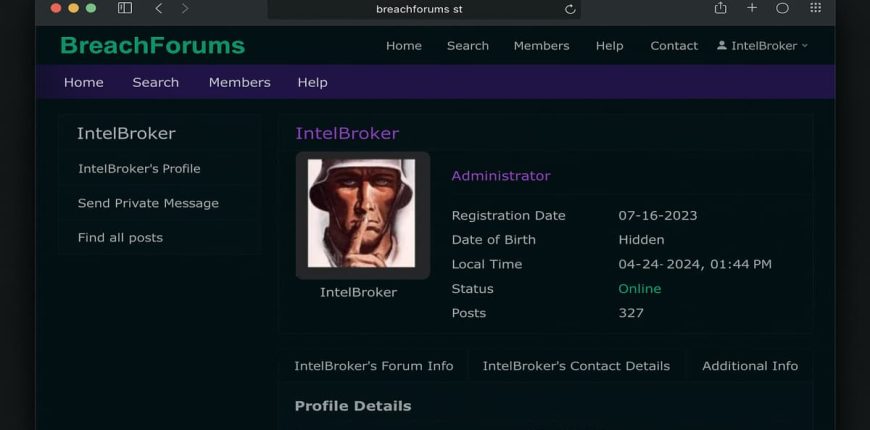Screen dimensions: 870x430
Task: Show tab overview grid icon
Action: pyautogui.click(x=815, y=7)
